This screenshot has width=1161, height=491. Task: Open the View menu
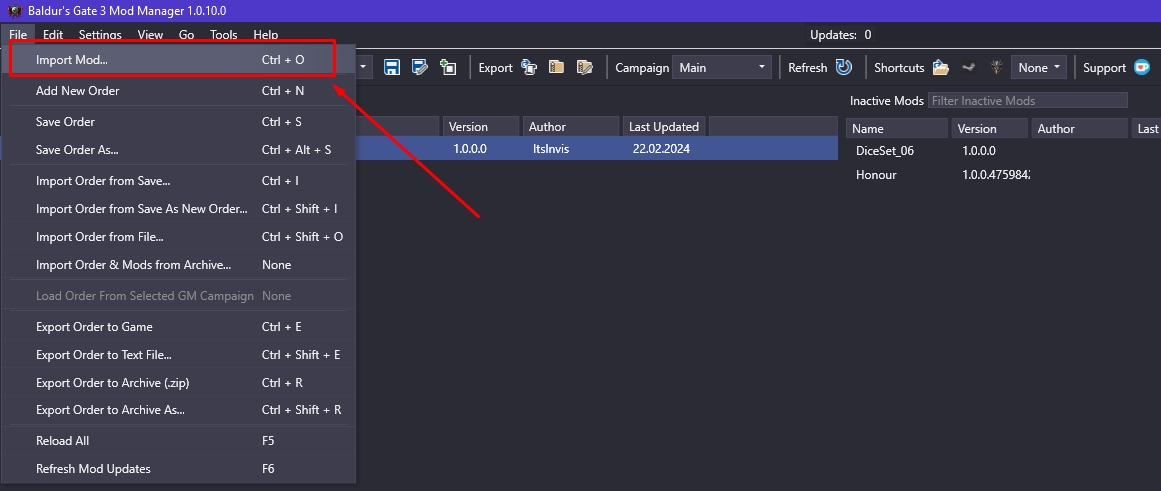click(x=150, y=35)
